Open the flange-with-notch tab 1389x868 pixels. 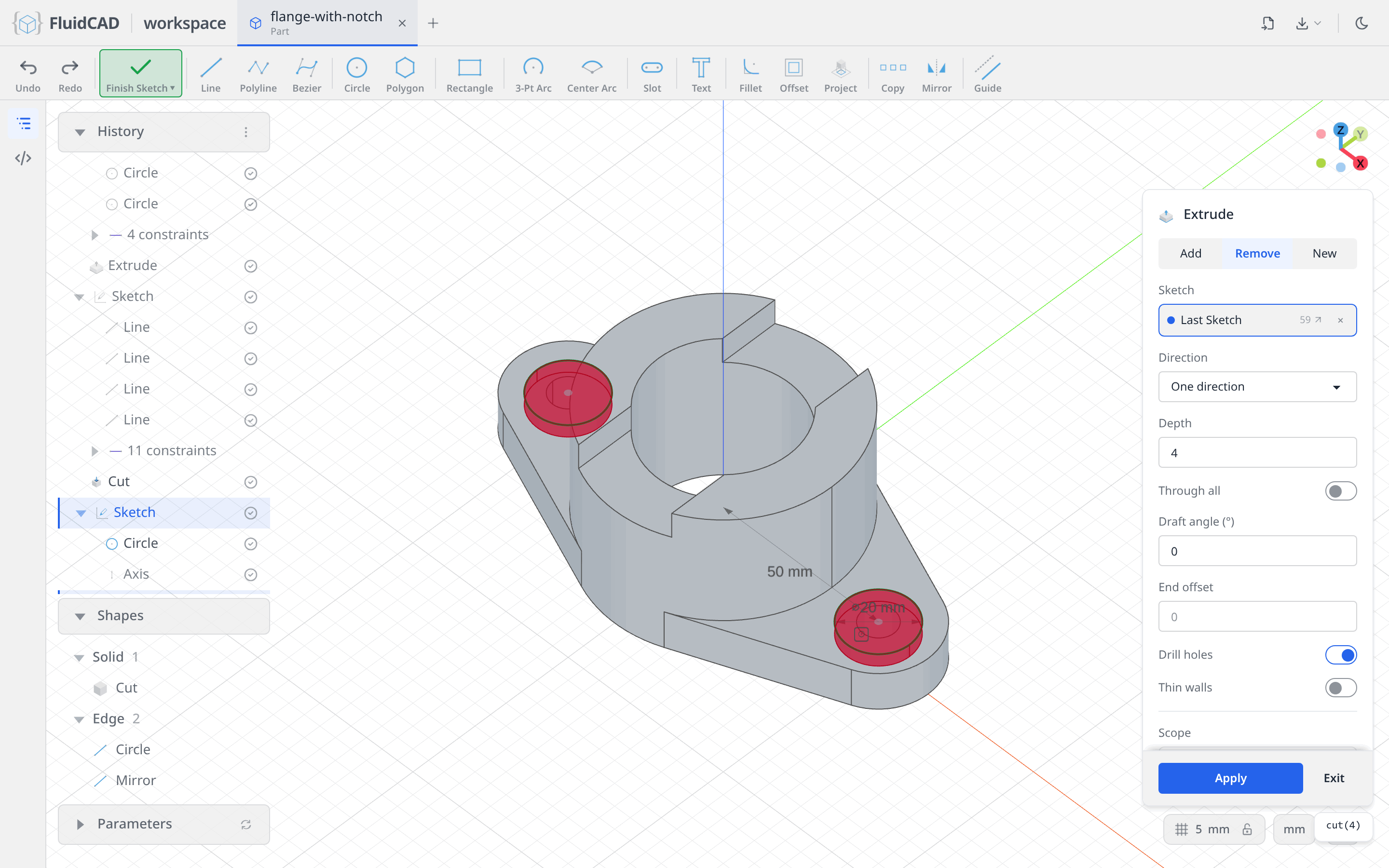coord(326,23)
